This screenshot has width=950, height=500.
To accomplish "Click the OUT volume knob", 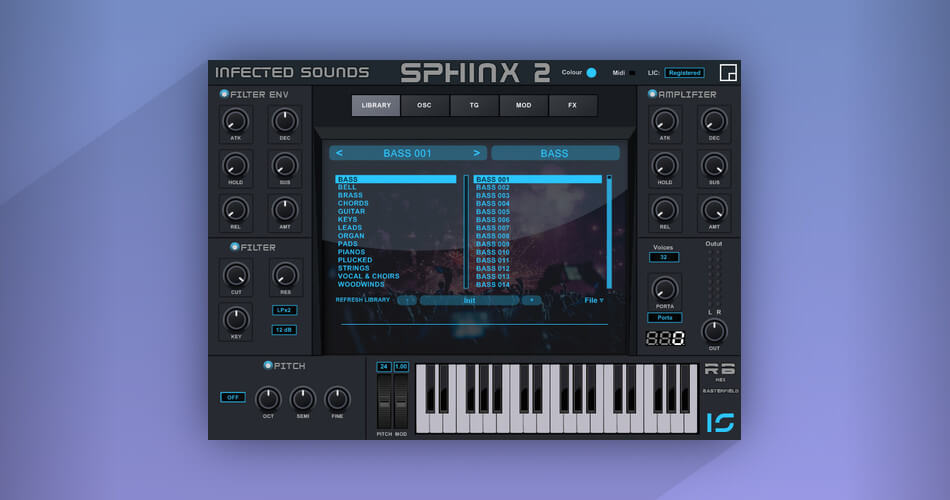I will pos(714,332).
